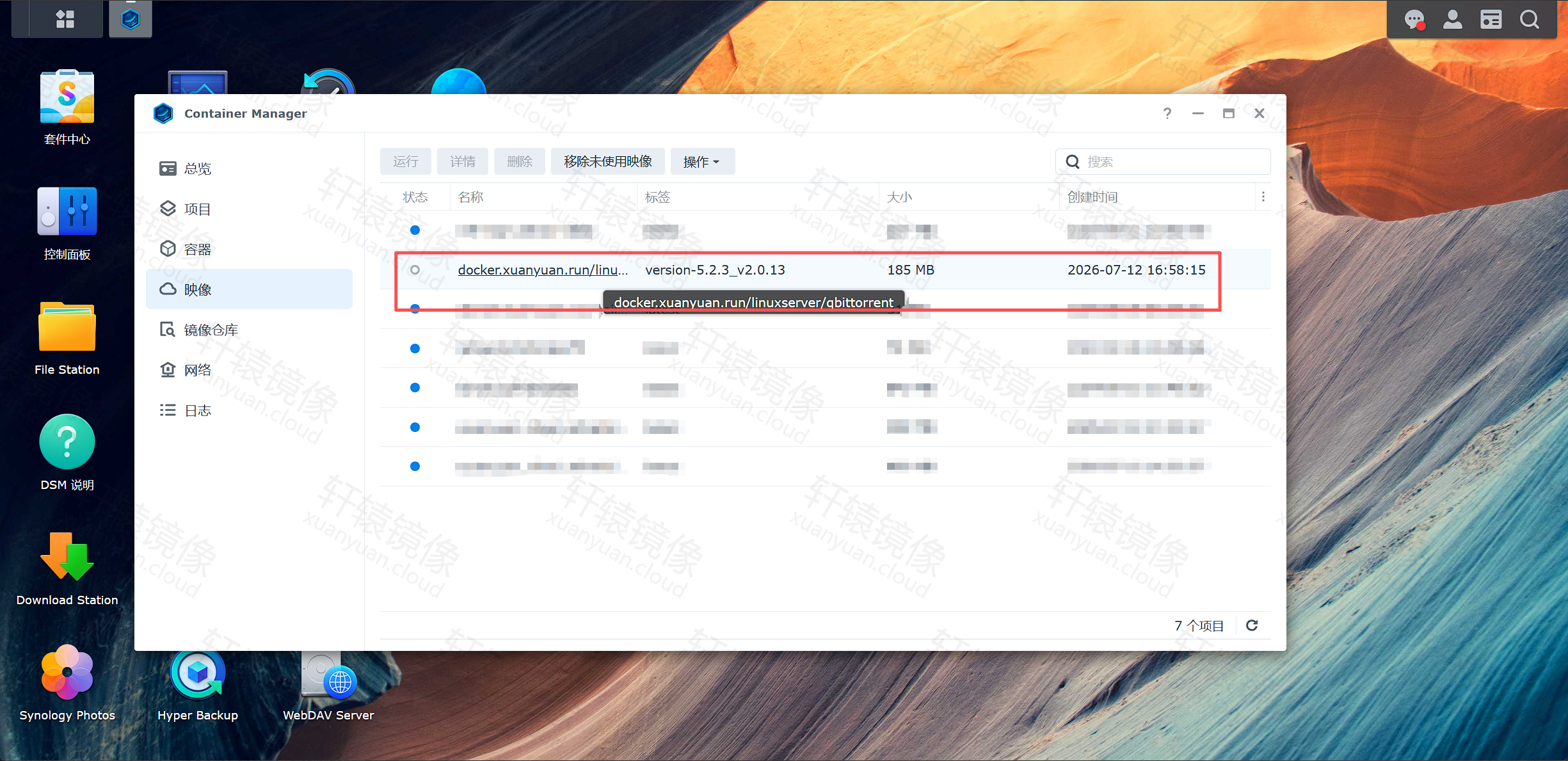
Task: Close the Container Manager window
Action: [1260, 113]
